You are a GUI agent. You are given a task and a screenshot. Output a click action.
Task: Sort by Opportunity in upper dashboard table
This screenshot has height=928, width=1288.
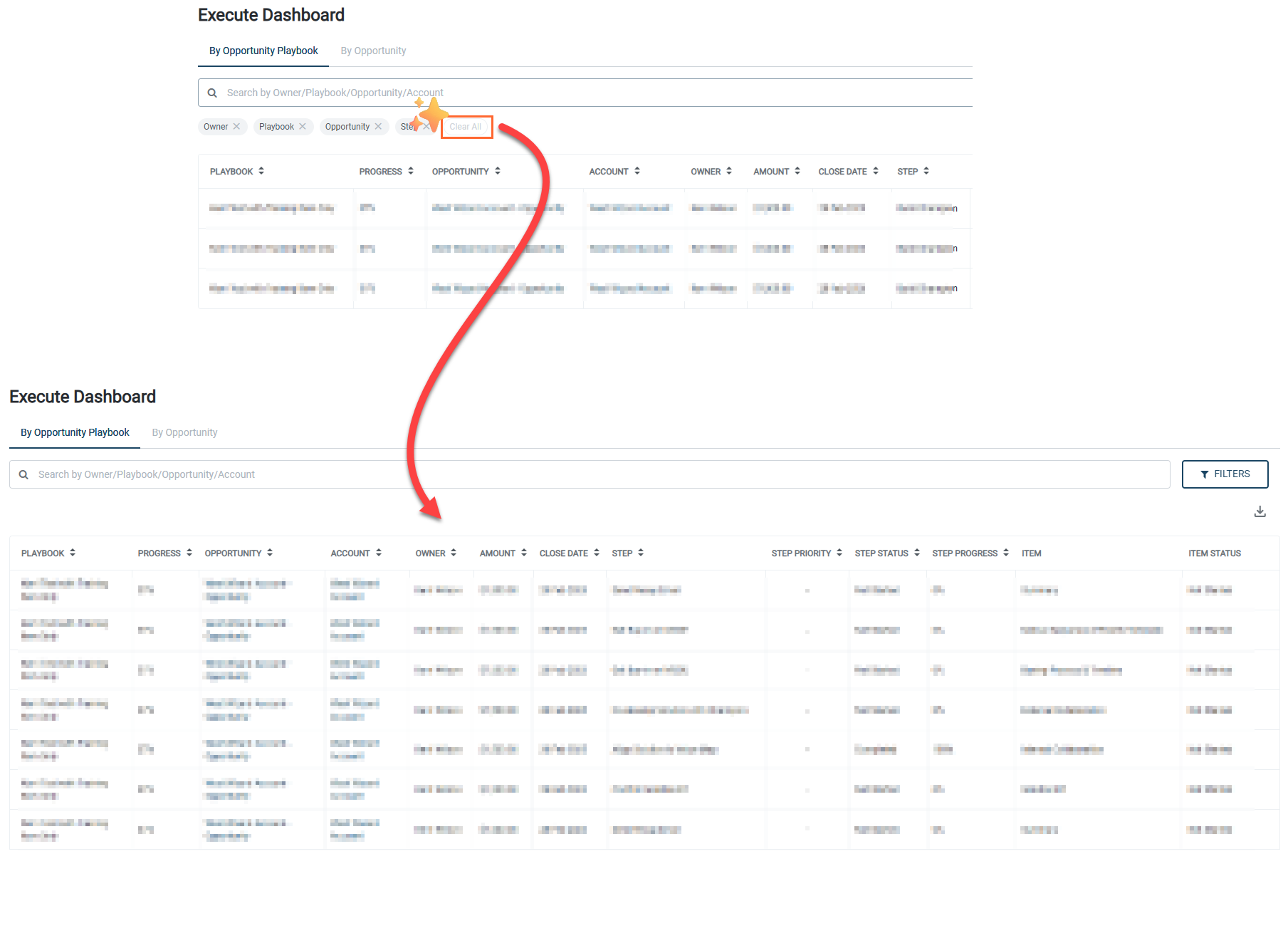click(498, 171)
